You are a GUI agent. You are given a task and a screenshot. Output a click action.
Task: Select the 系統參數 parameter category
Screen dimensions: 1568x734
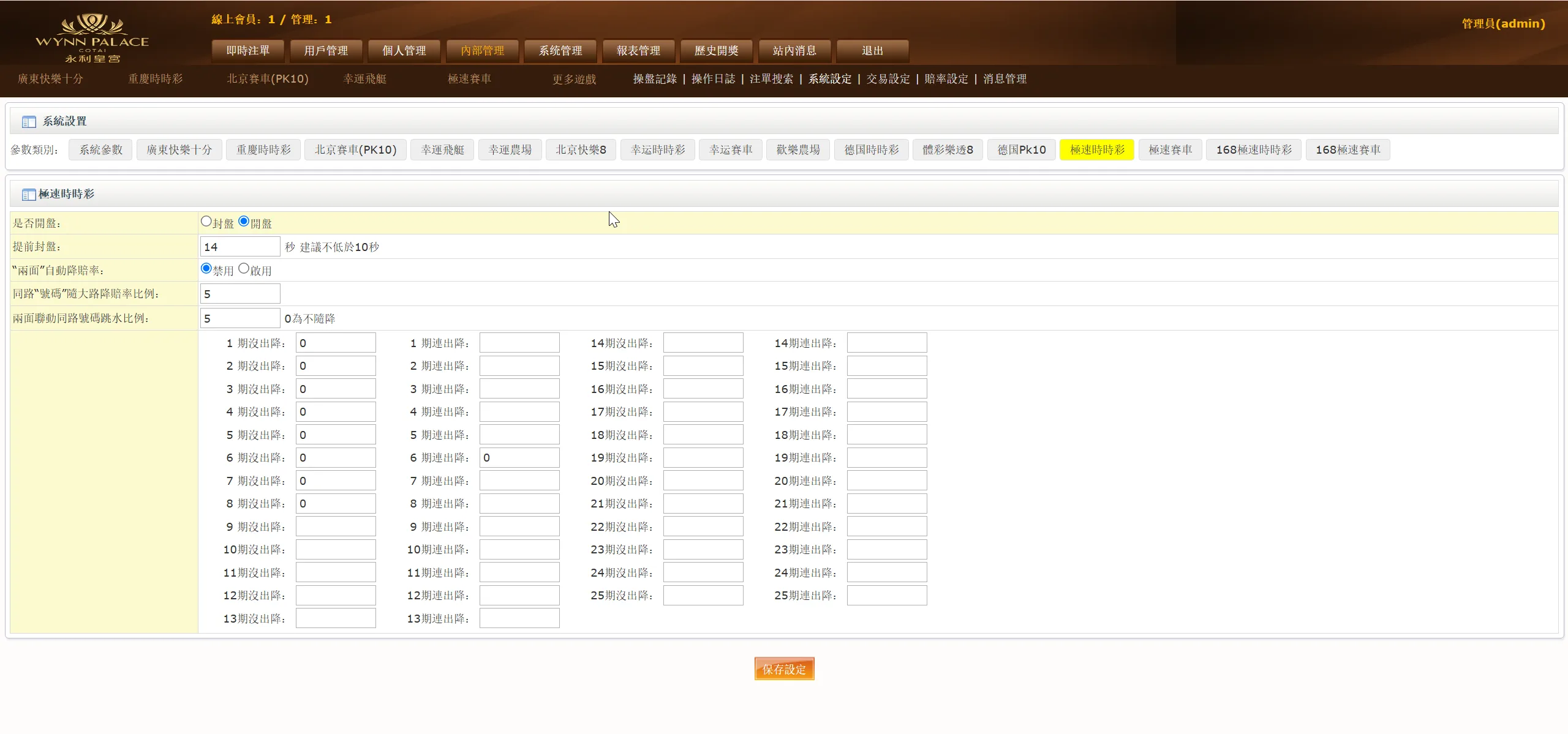100,149
